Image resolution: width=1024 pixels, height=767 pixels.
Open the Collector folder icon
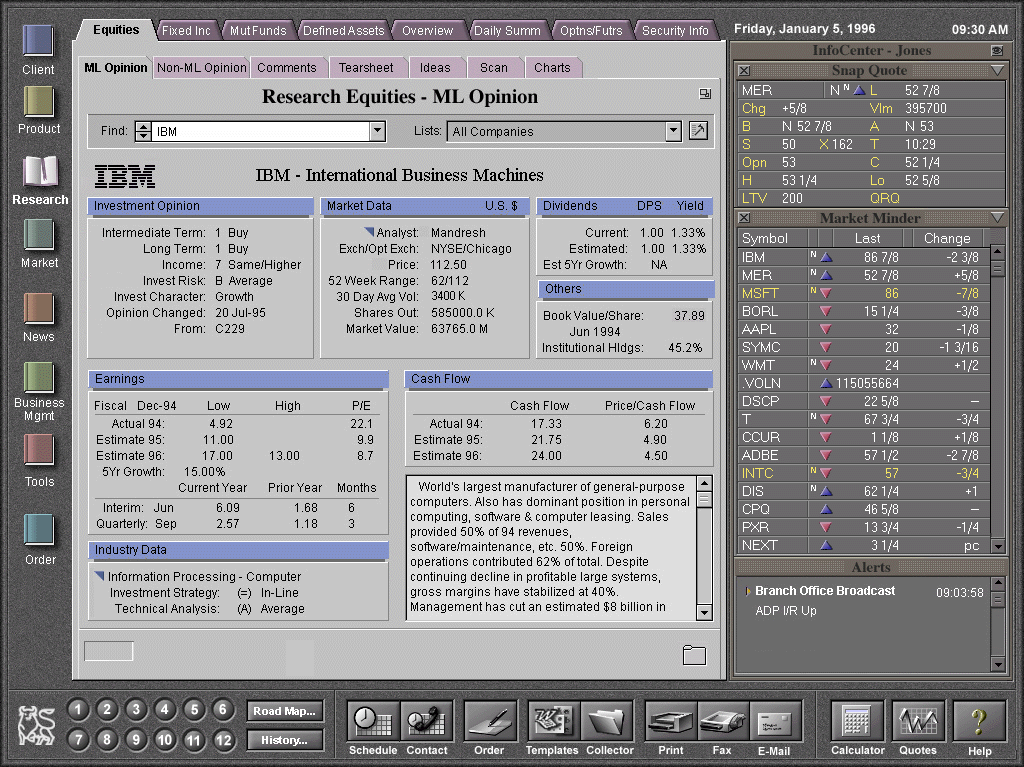tap(607, 721)
